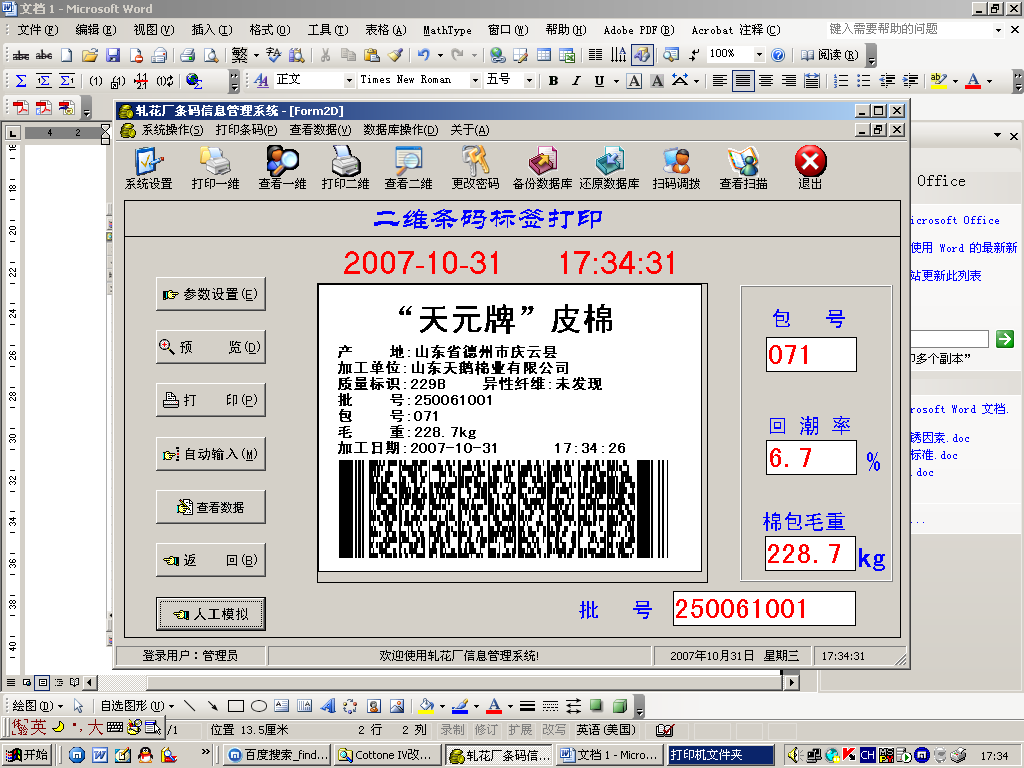Open Word's print preview icon
This screenshot has height=768, width=1024.
[x=211, y=55]
